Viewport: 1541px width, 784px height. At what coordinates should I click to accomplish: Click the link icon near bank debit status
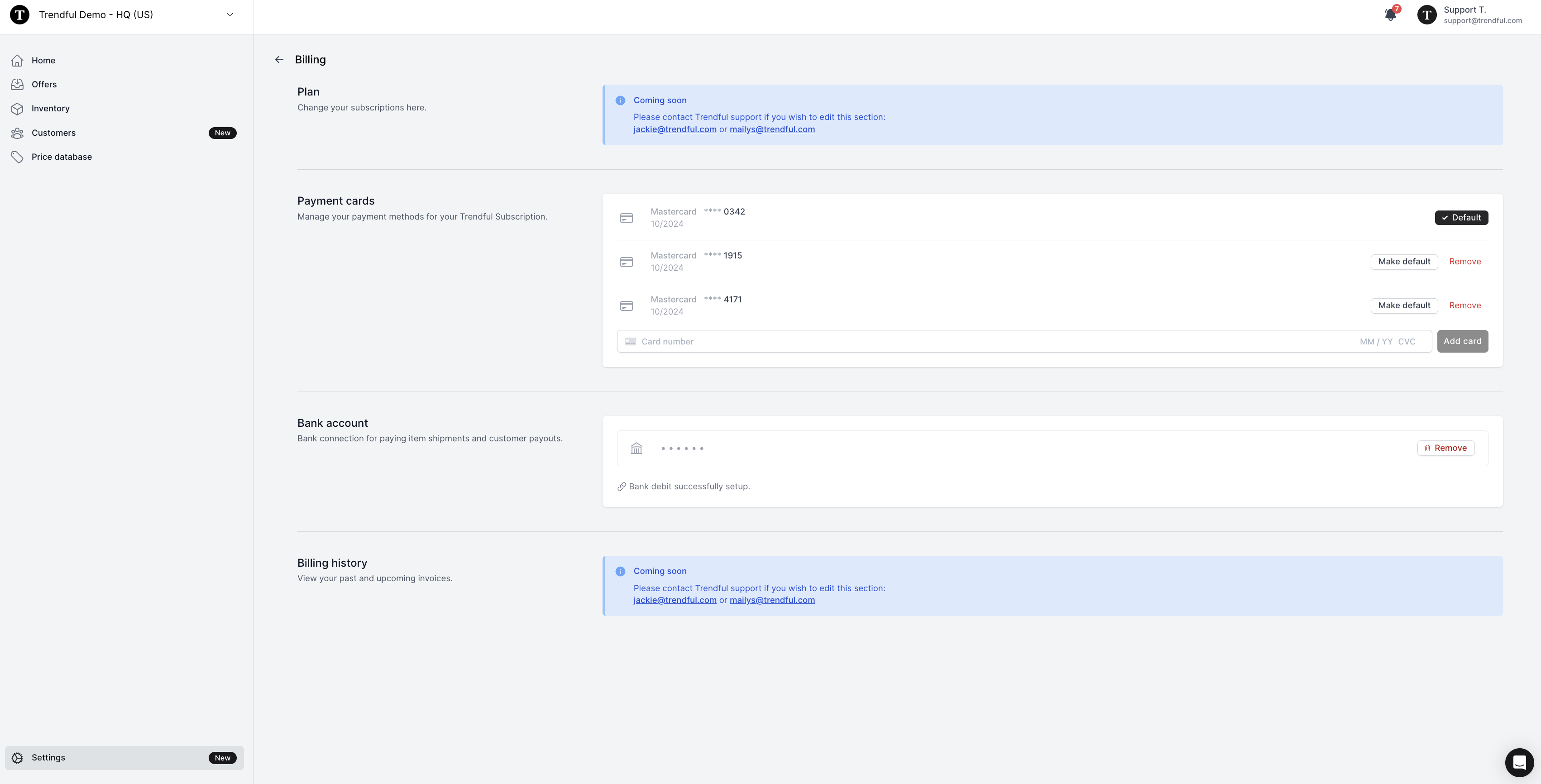[x=622, y=487]
